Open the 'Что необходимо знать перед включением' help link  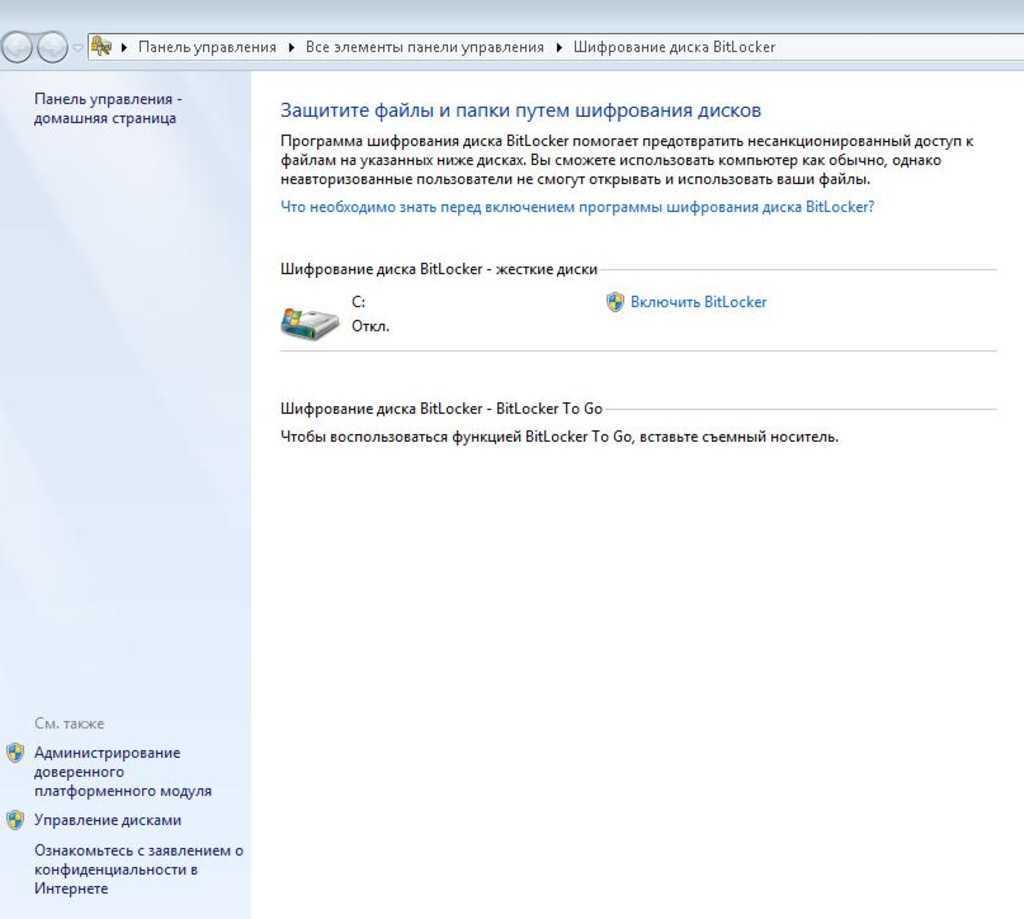pos(577,207)
